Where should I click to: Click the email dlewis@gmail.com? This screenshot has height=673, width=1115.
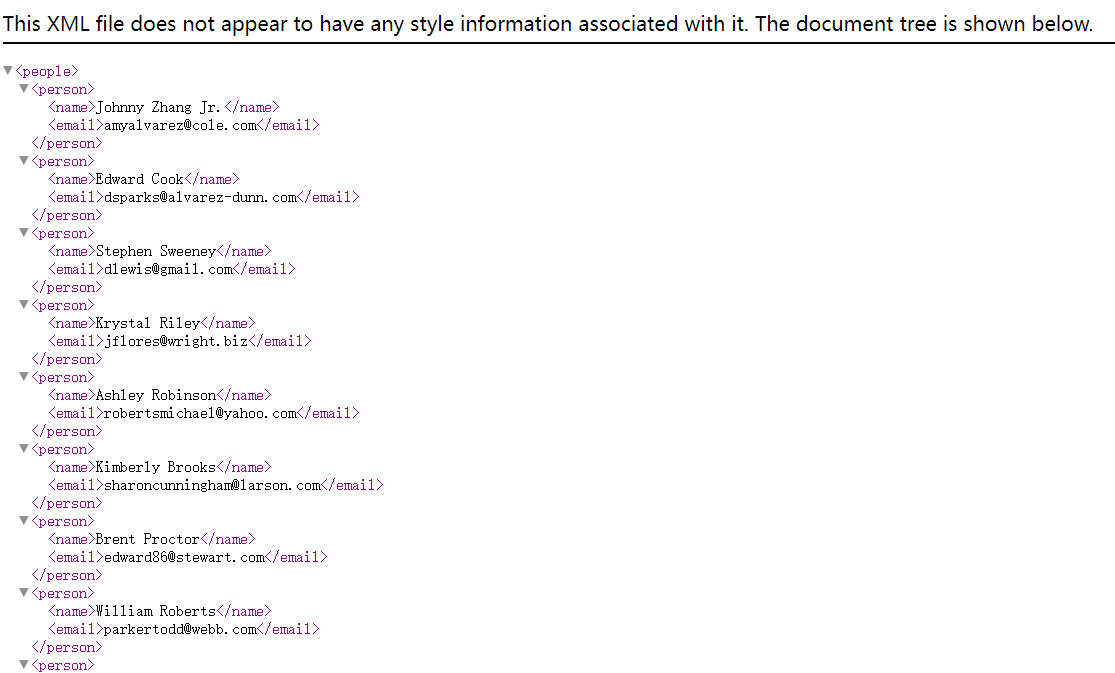(x=169, y=269)
